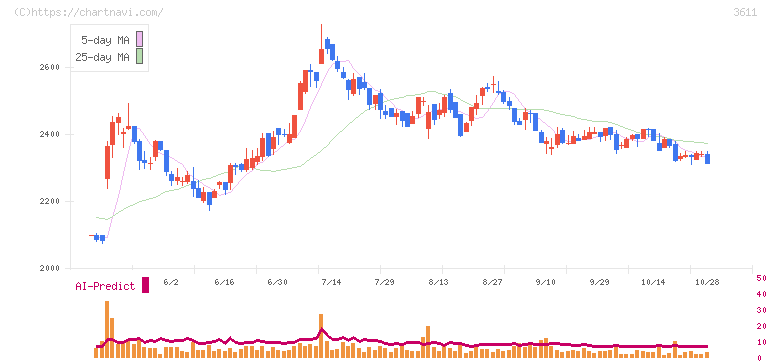Screen dimensions: 772x361
Task: Click the chartnavi.com copyright URL text
Action: pyautogui.click(x=89, y=12)
